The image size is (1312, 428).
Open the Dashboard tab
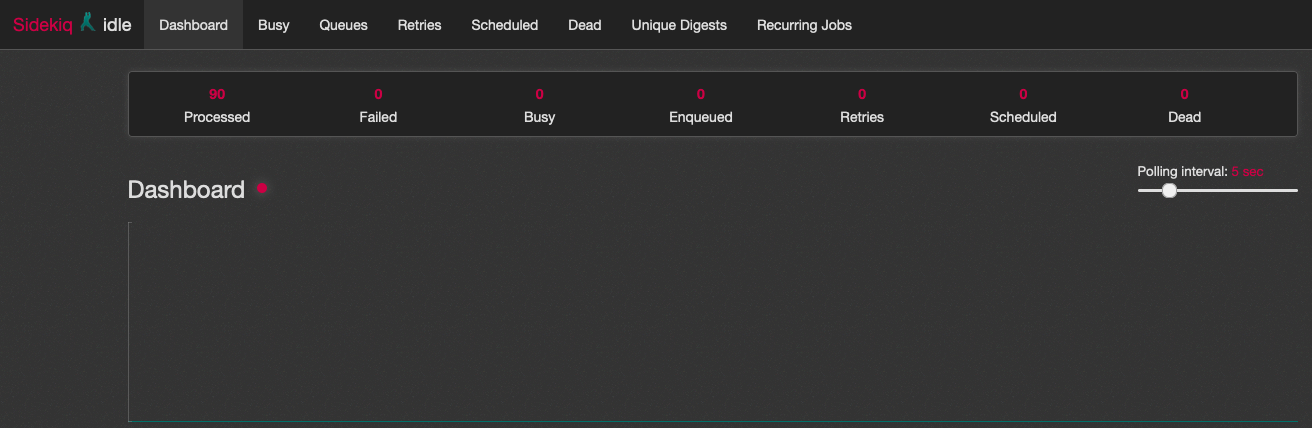click(193, 25)
